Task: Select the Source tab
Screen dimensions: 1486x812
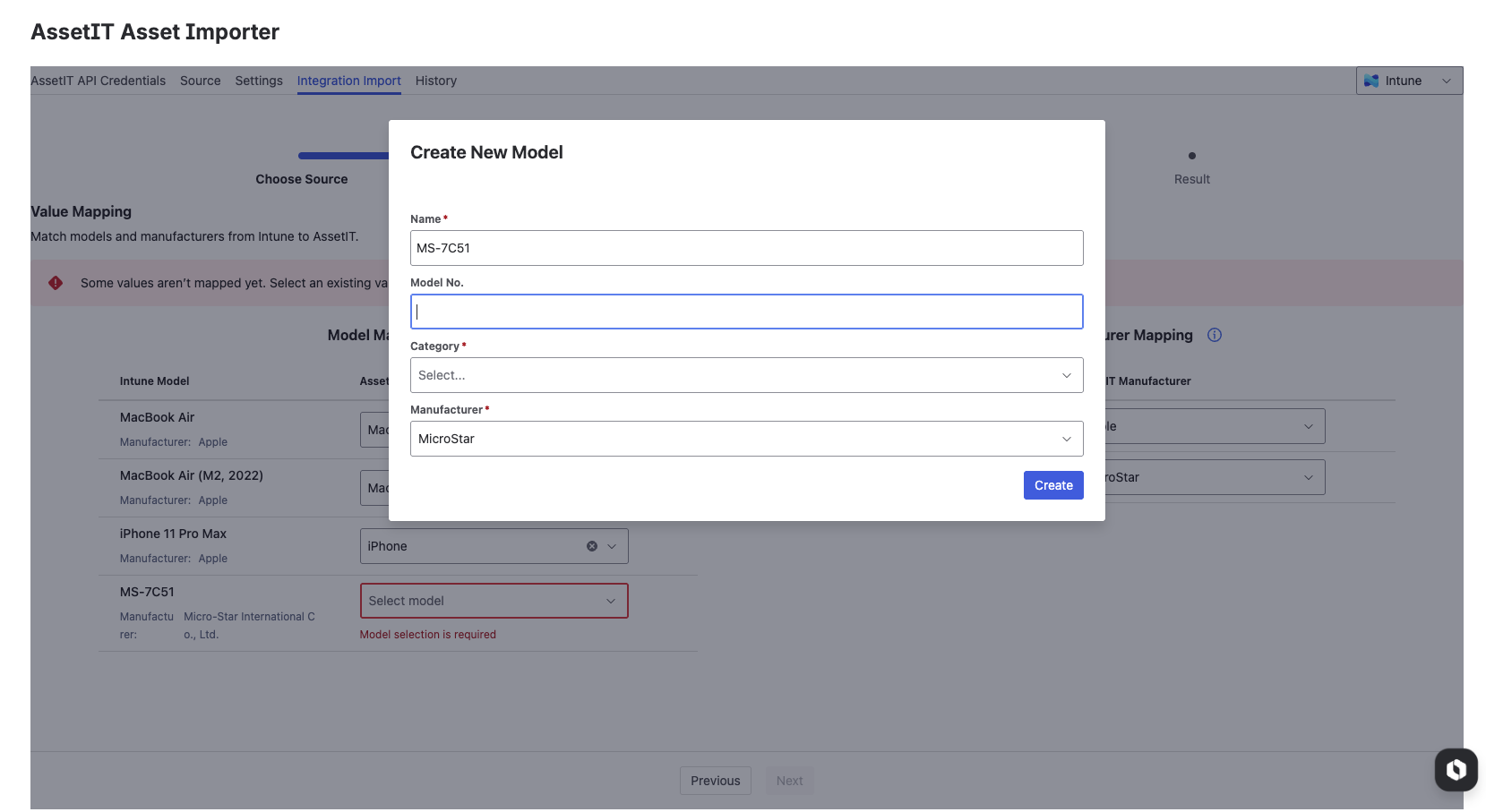Action: (200, 81)
